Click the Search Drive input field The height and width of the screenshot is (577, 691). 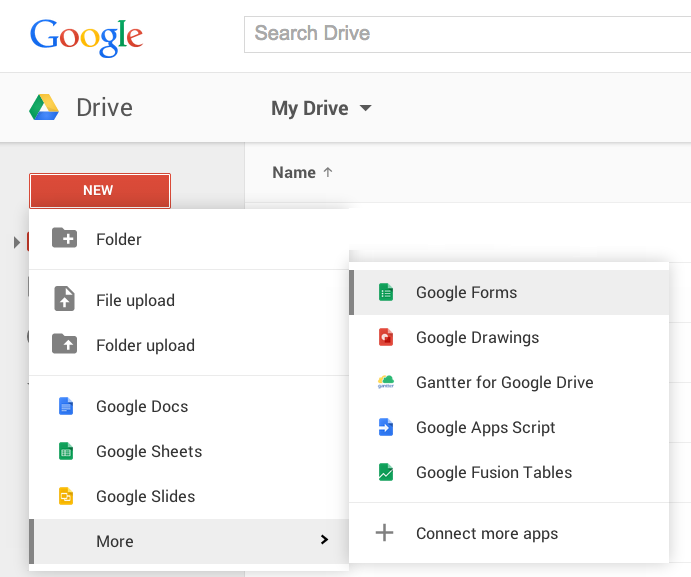(x=466, y=34)
